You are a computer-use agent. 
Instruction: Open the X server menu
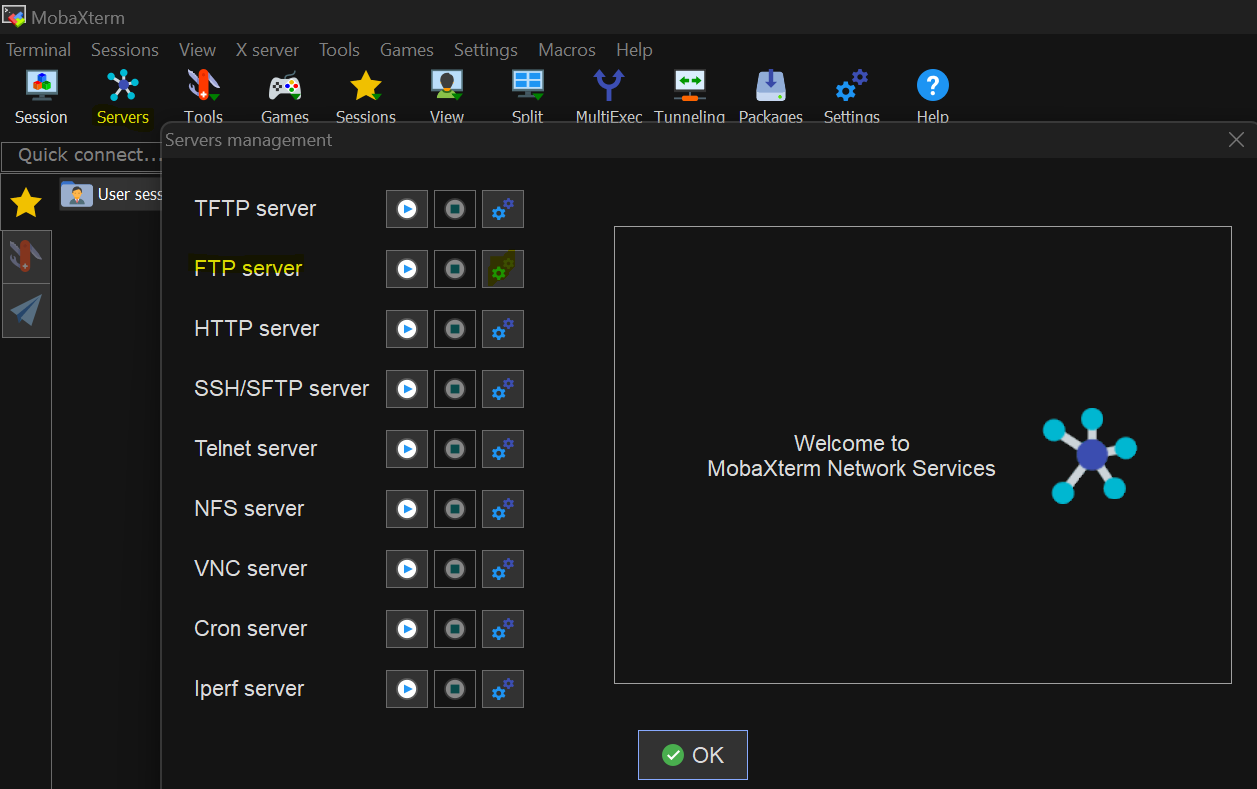pyautogui.click(x=267, y=50)
